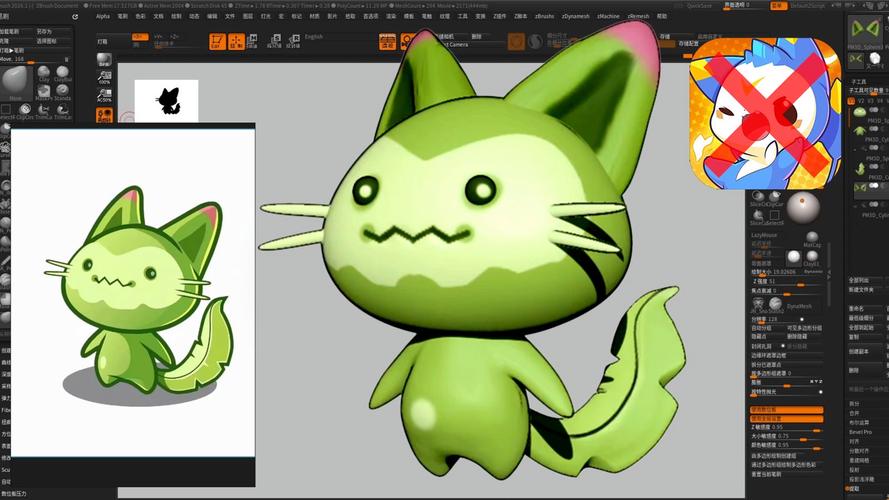Expand the 投射 section
Viewport: 889px width, 500px height.
pyautogui.click(x=854, y=470)
